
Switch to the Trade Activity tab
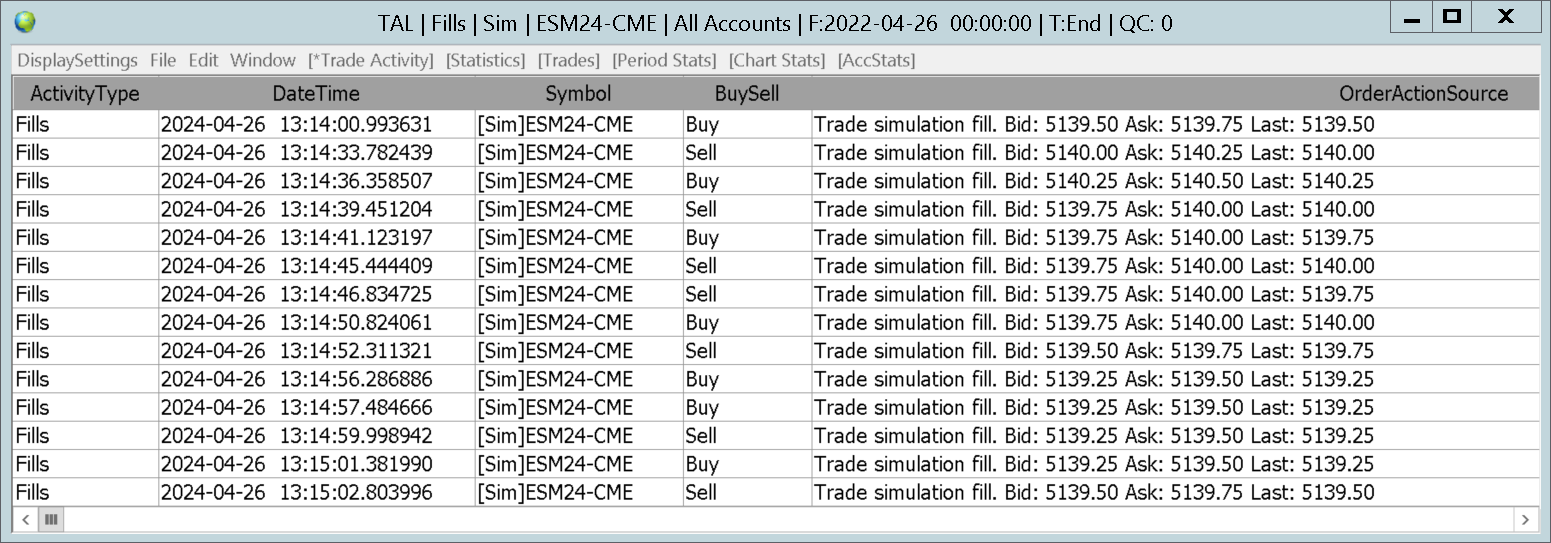click(x=371, y=60)
